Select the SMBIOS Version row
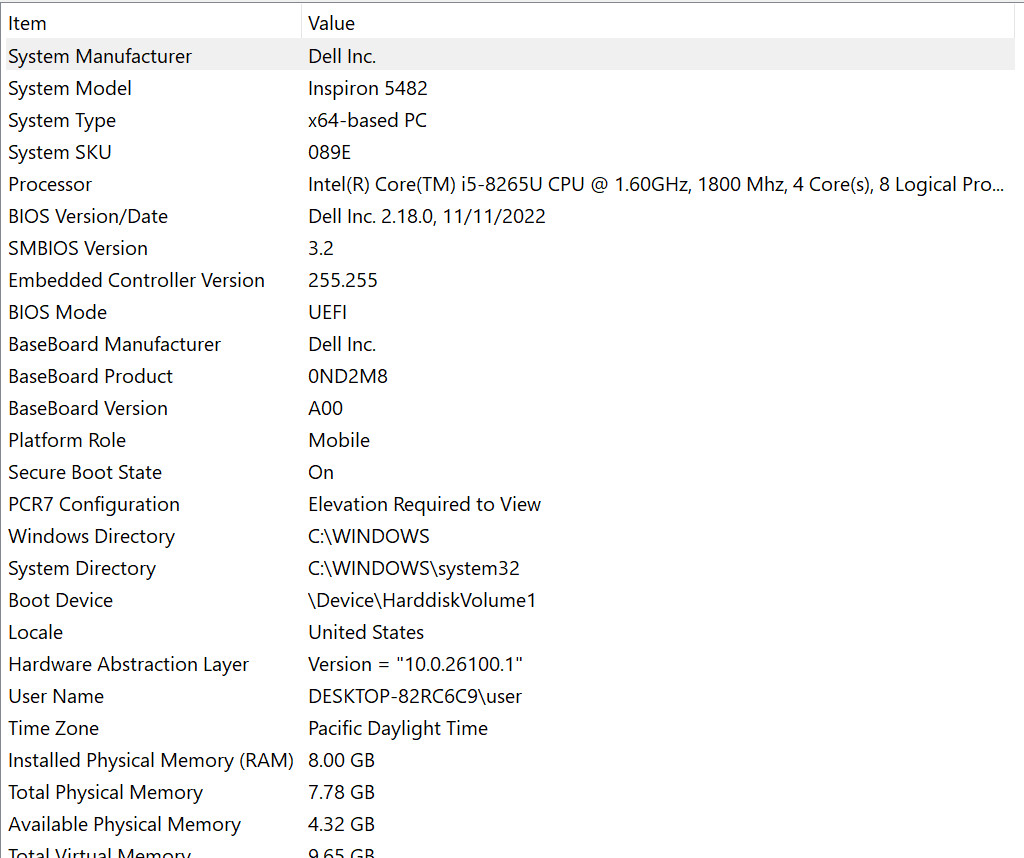 pos(510,248)
